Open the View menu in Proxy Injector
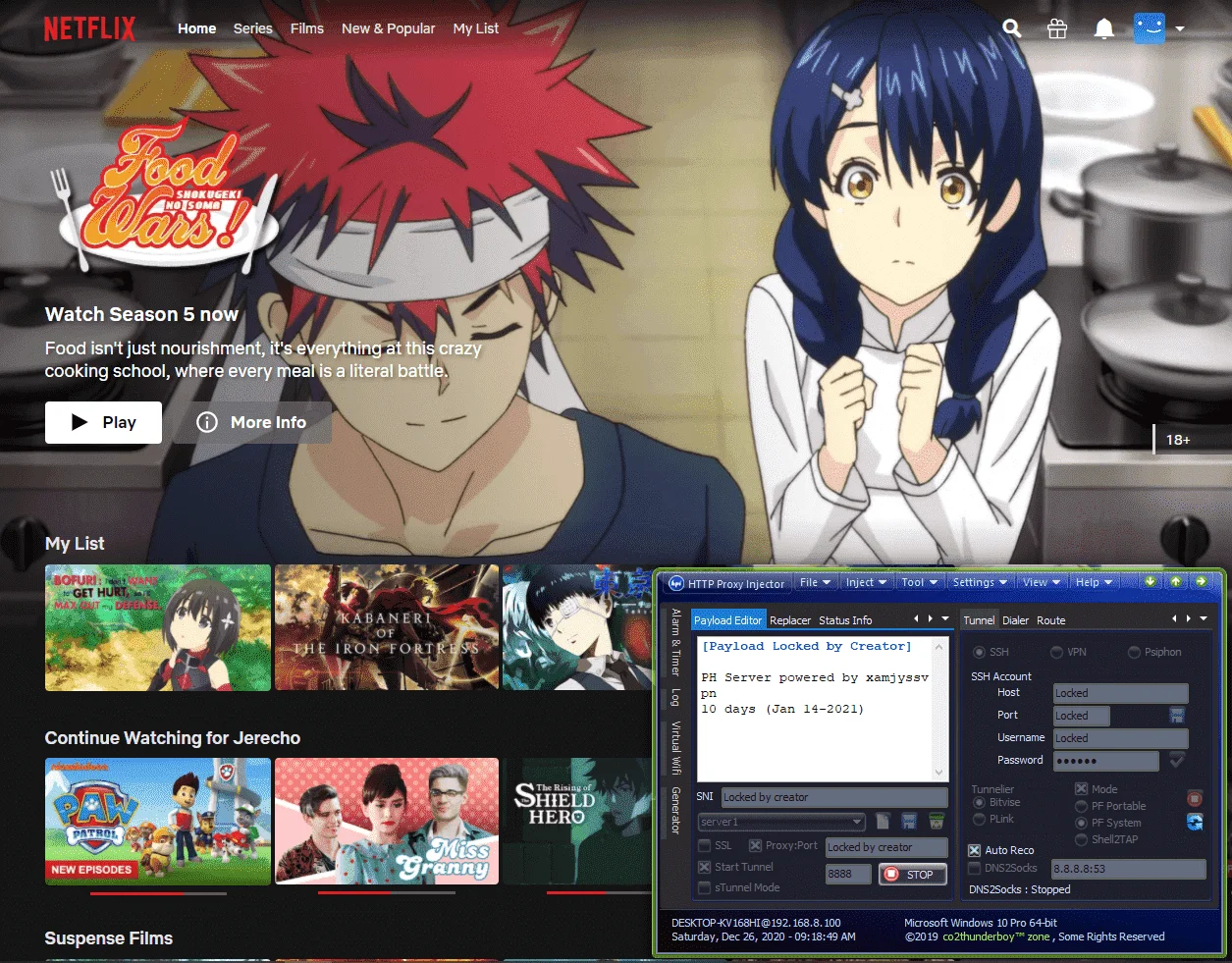 click(1042, 582)
